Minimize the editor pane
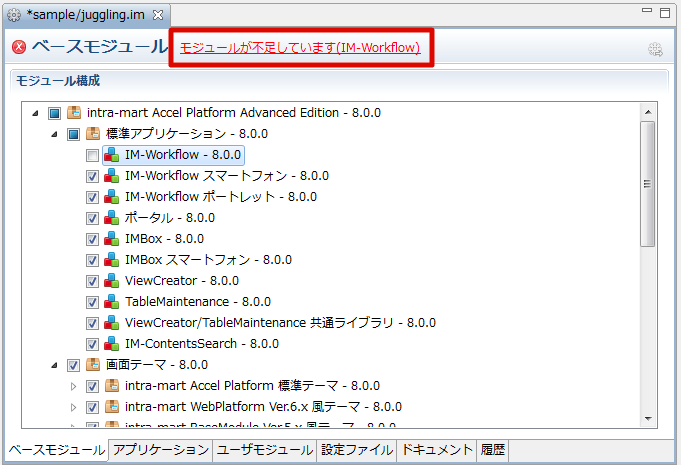The height and width of the screenshot is (465, 681). point(647,10)
